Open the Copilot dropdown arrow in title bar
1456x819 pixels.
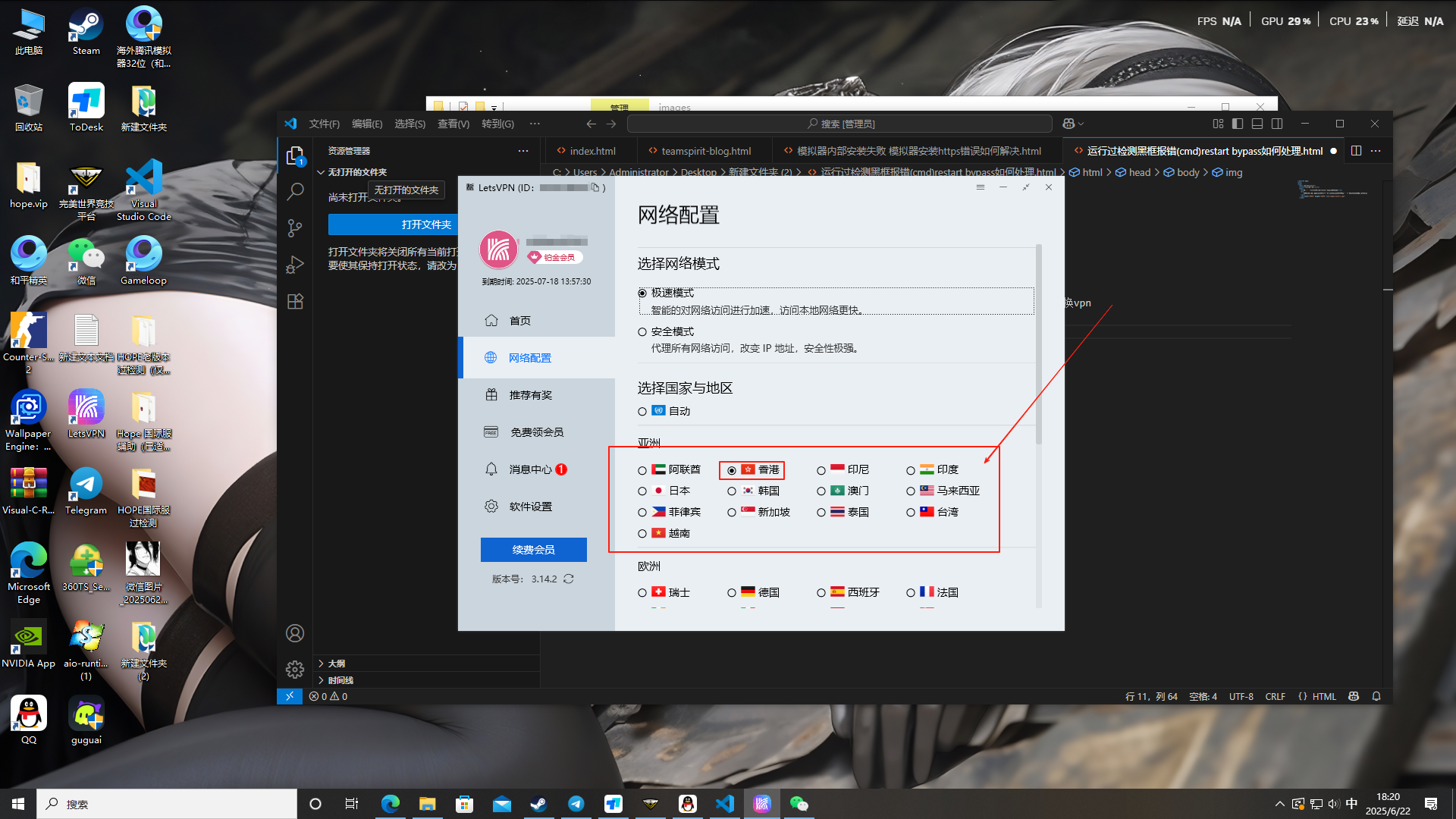coord(1081,124)
